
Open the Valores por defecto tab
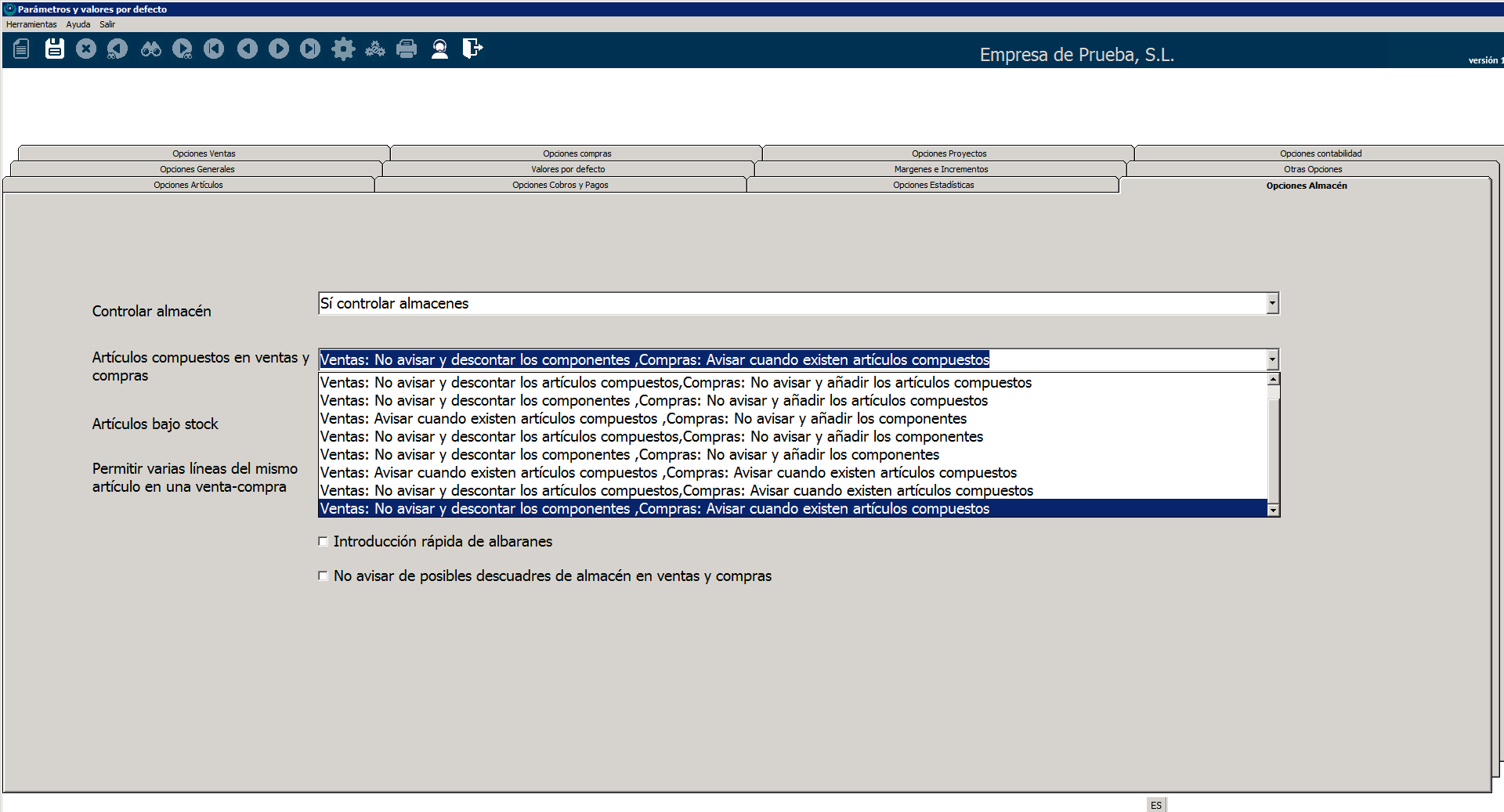(568, 169)
